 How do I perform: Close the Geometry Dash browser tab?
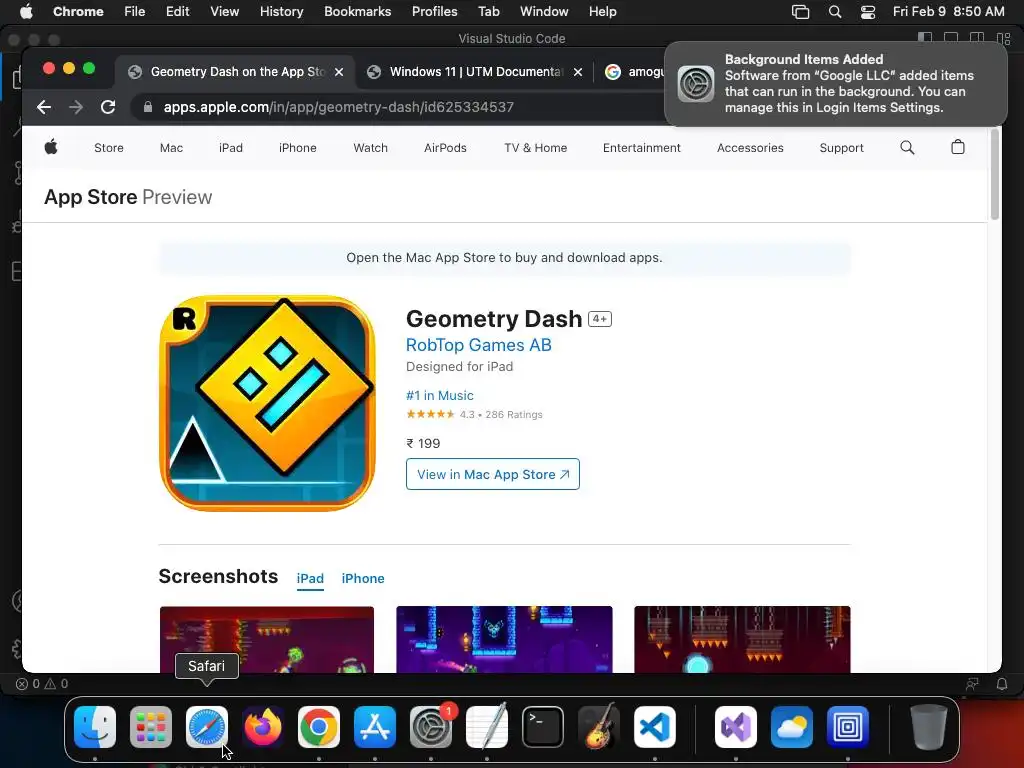coord(339,72)
